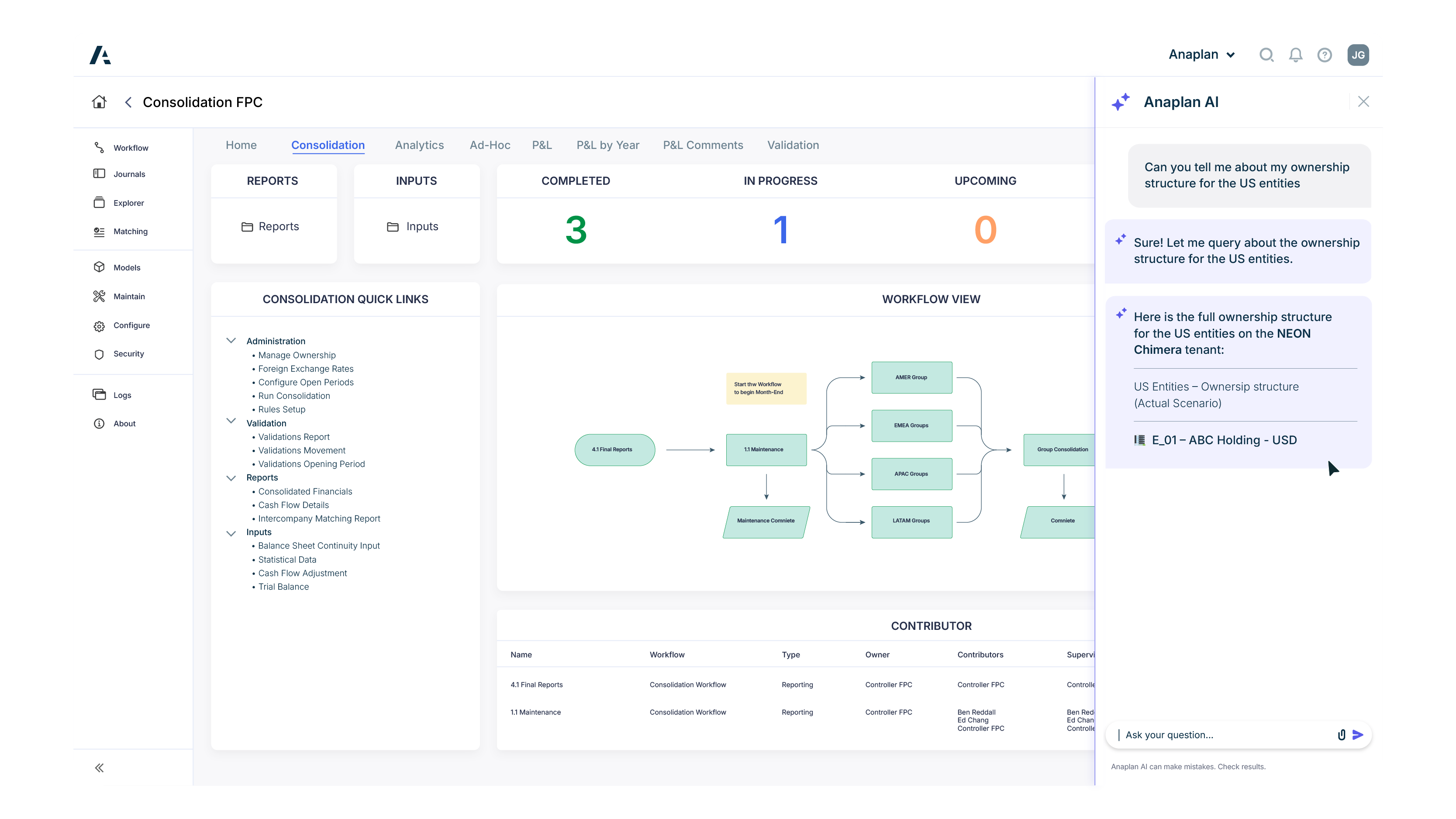Screen dimensions: 1456x819
Task: Open the search magnifier icon
Action: point(1266,55)
